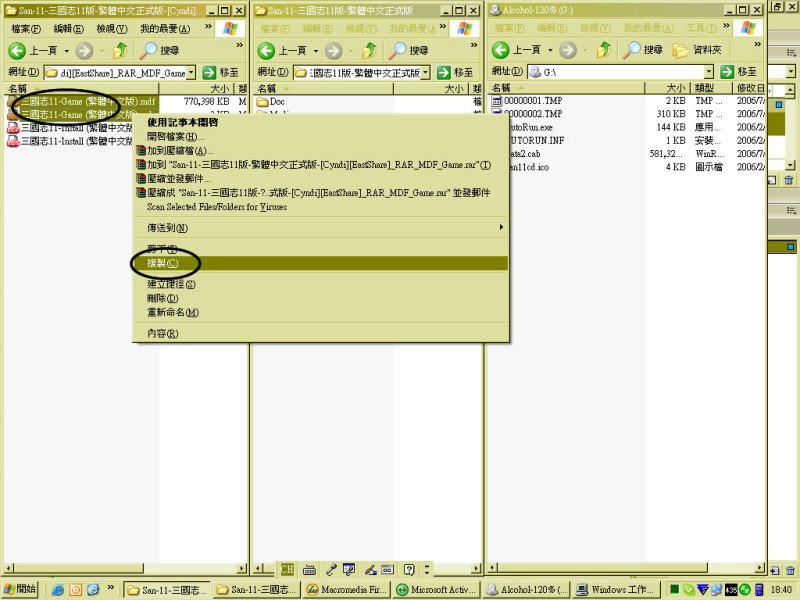This screenshot has height=600, width=800.
Task: Click horizontal scrollbar of Alcohol-120% window
Action: (x=627, y=567)
